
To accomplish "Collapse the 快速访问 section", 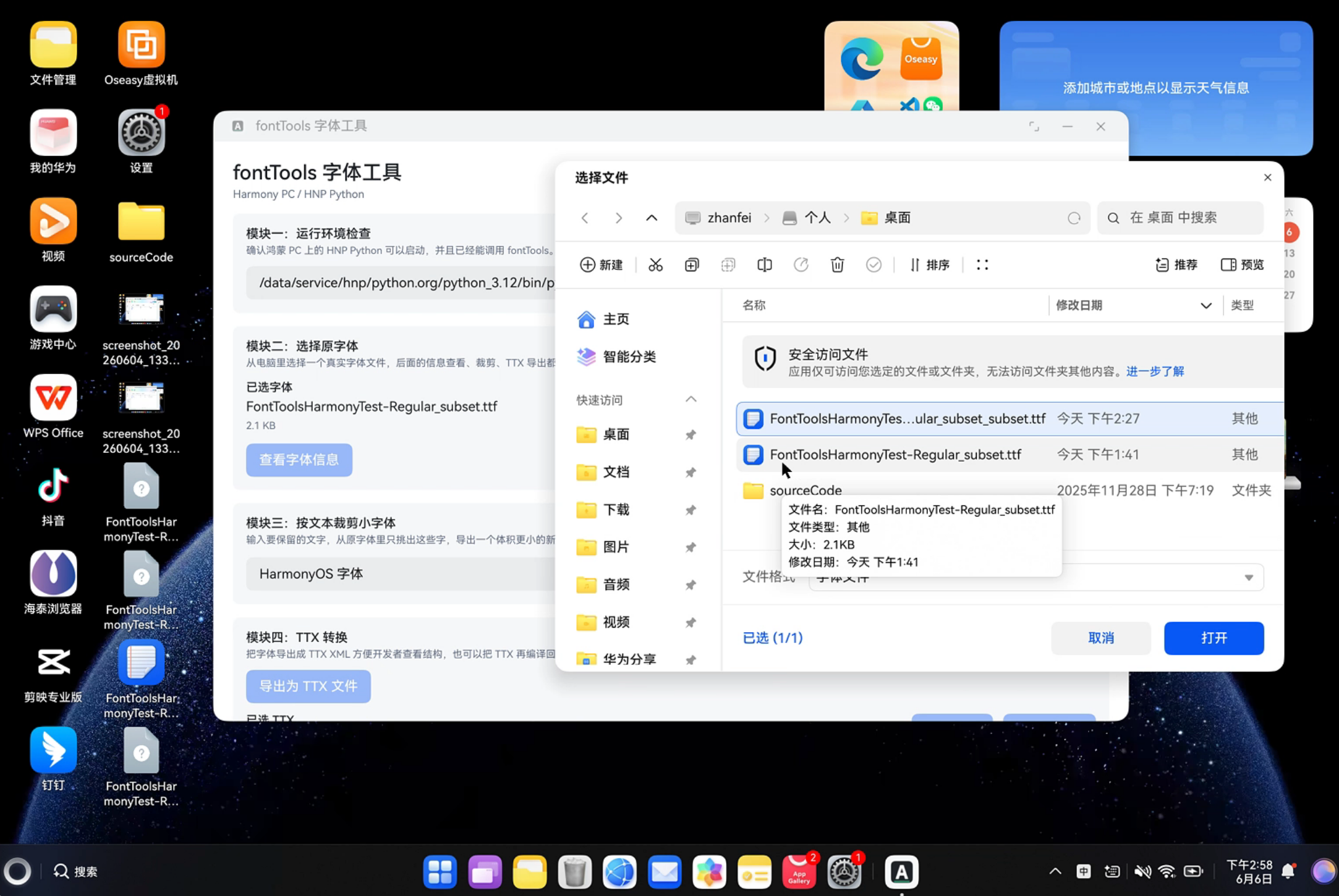I will 691,400.
